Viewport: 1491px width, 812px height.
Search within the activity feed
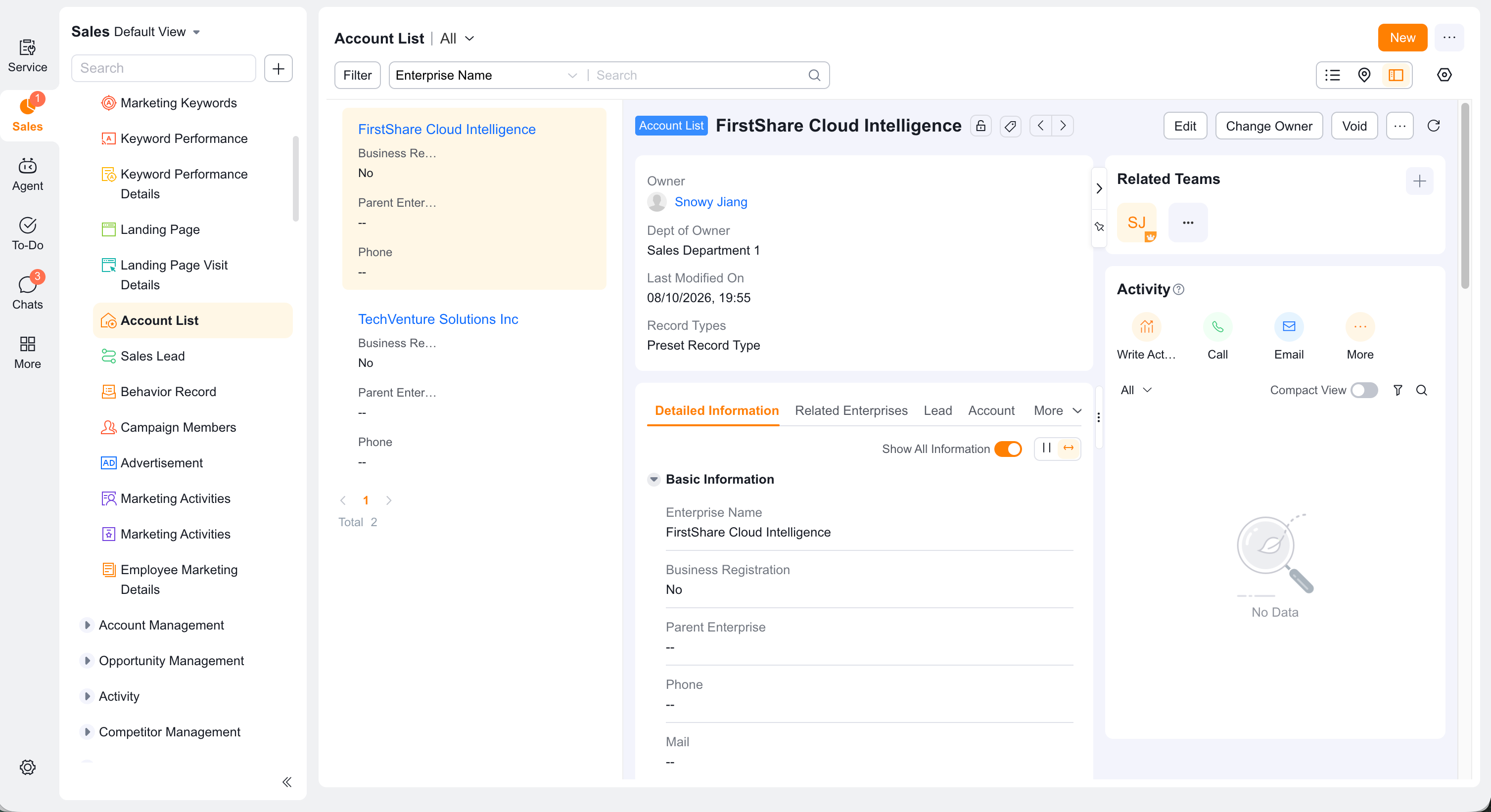click(1421, 390)
